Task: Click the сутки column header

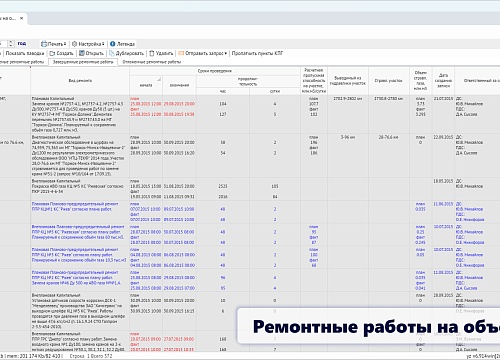Action: (x=275, y=91)
